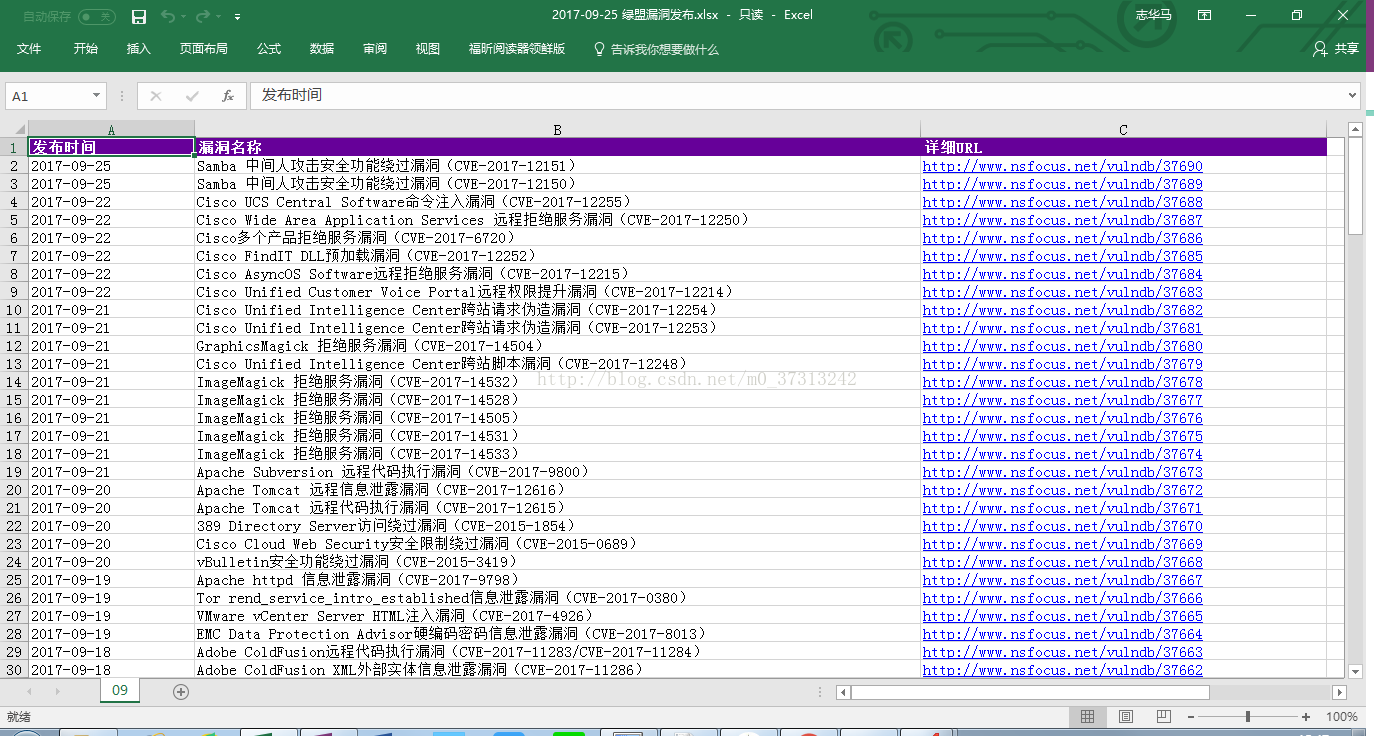This screenshot has width=1374, height=736.
Task: Select cell 漏洞名称 header
Action: point(557,147)
